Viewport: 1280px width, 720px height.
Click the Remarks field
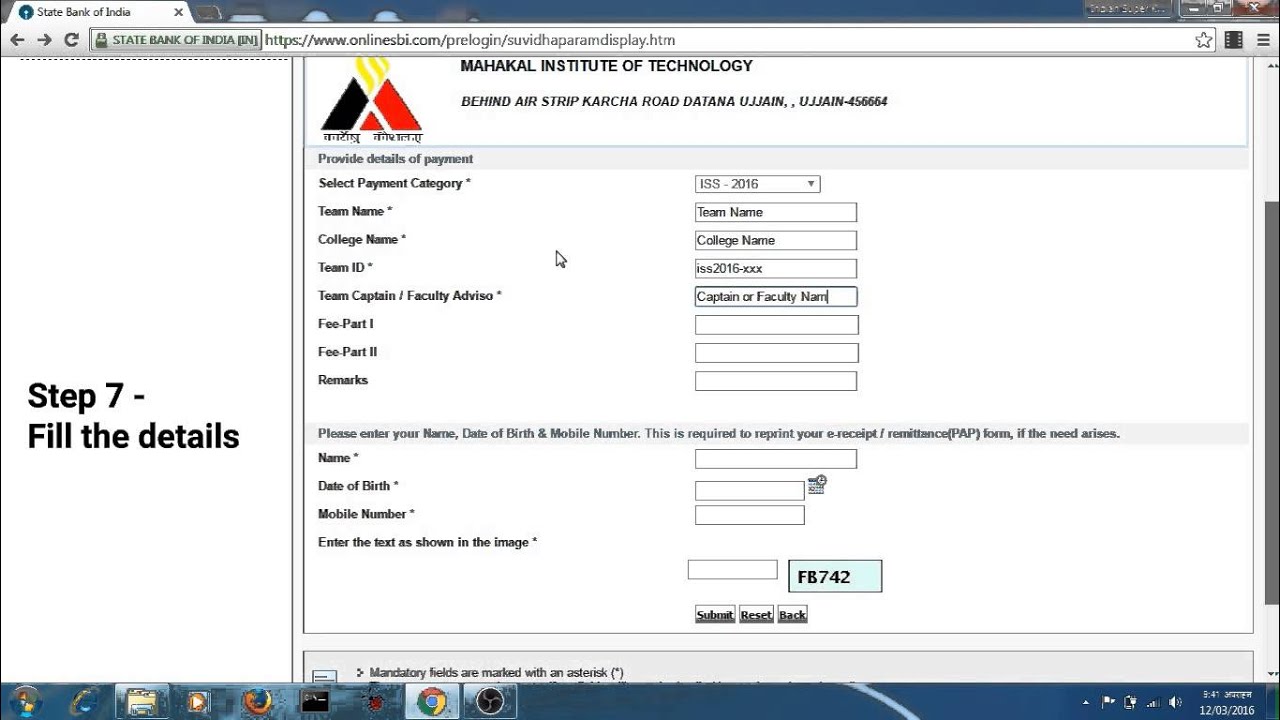pos(776,380)
